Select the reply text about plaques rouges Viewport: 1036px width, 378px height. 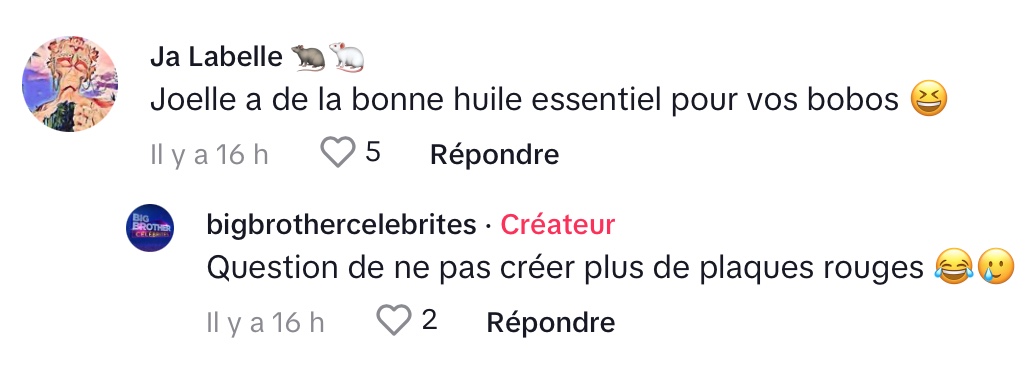[x=565, y=268]
